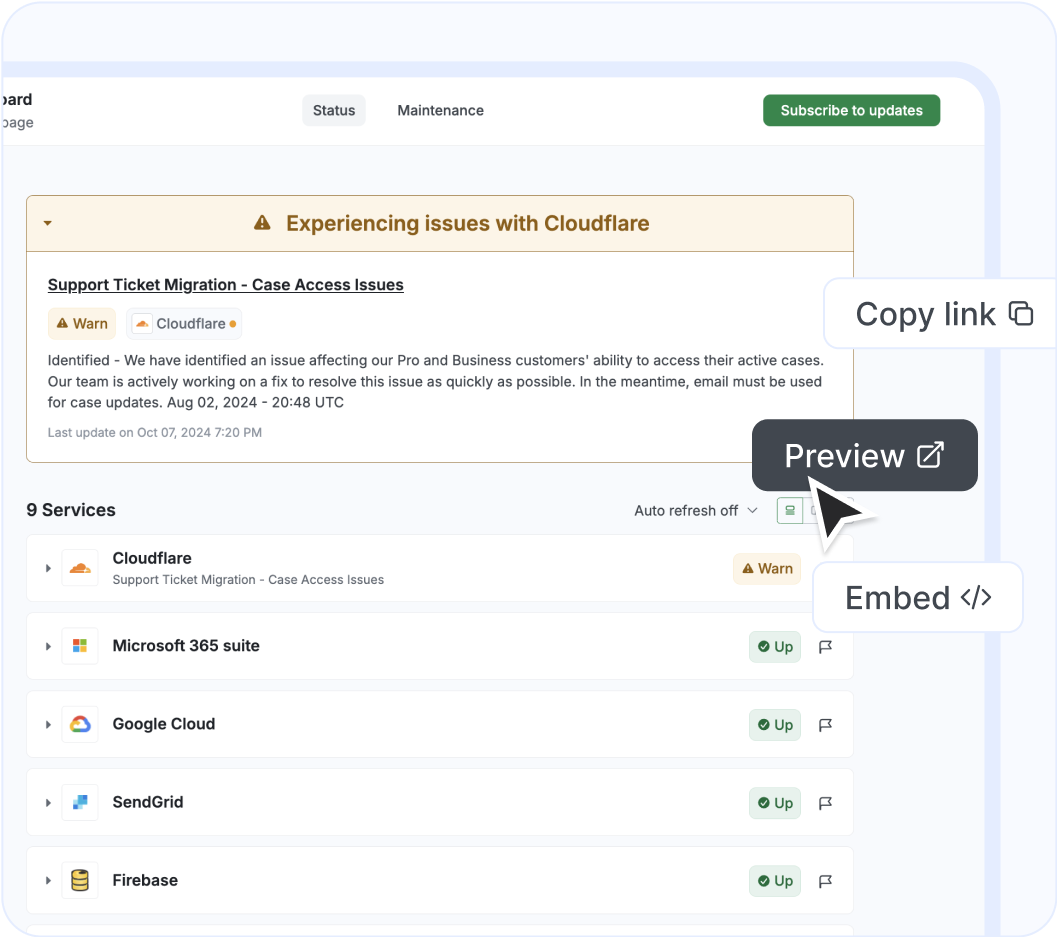Open the Auto refresh dropdown
Image resolution: width=1057 pixels, height=937 pixels.
coord(696,510)
